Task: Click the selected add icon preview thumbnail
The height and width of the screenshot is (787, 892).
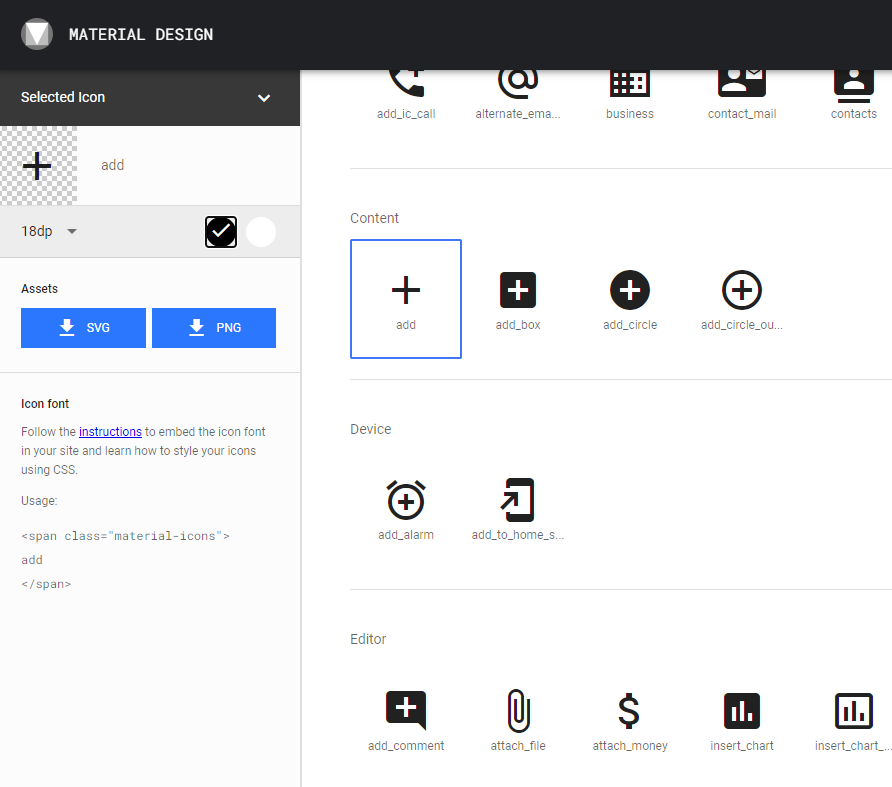Action: point(38,166)
